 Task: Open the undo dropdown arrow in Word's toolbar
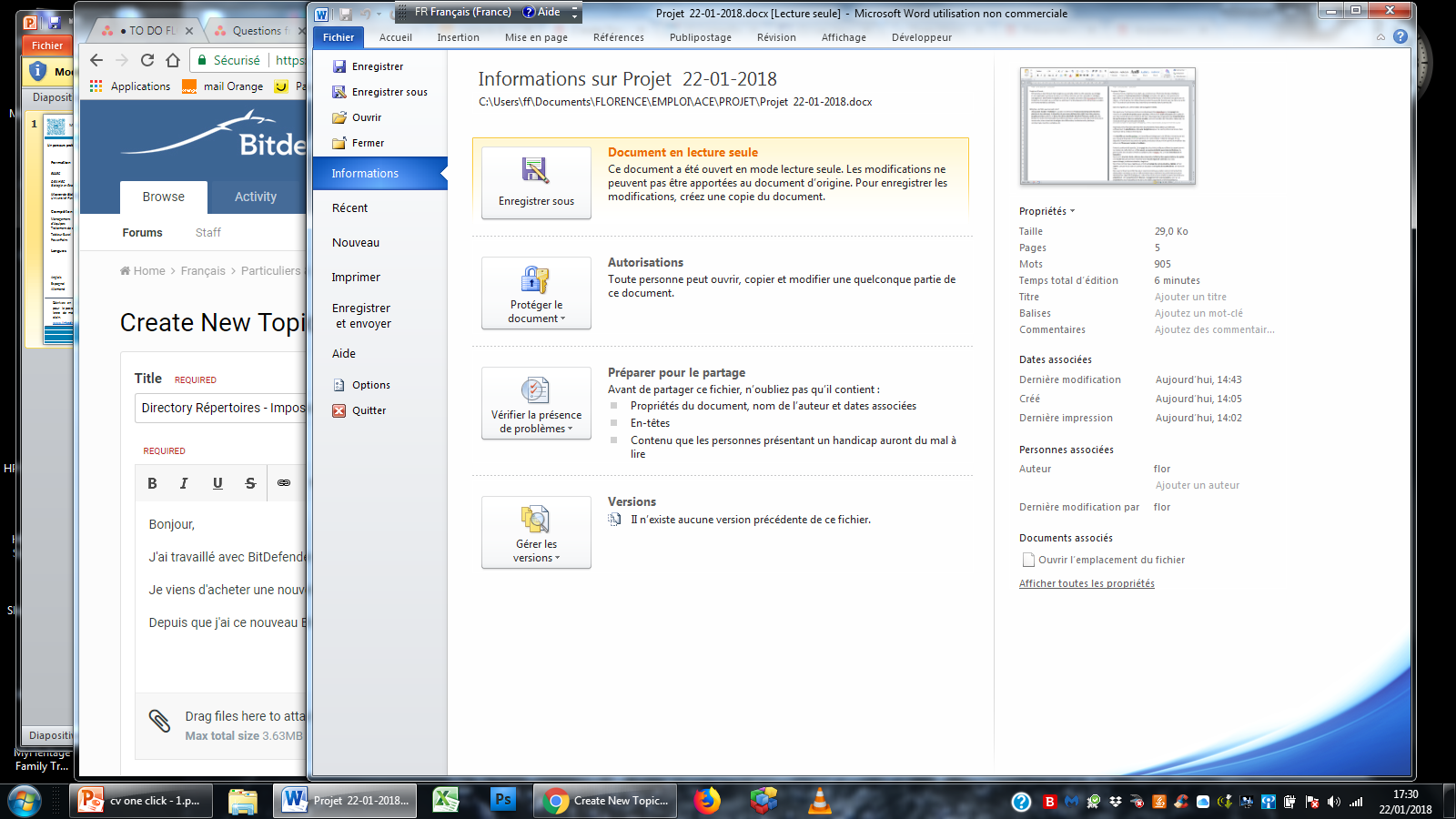[x=377, y=14]
